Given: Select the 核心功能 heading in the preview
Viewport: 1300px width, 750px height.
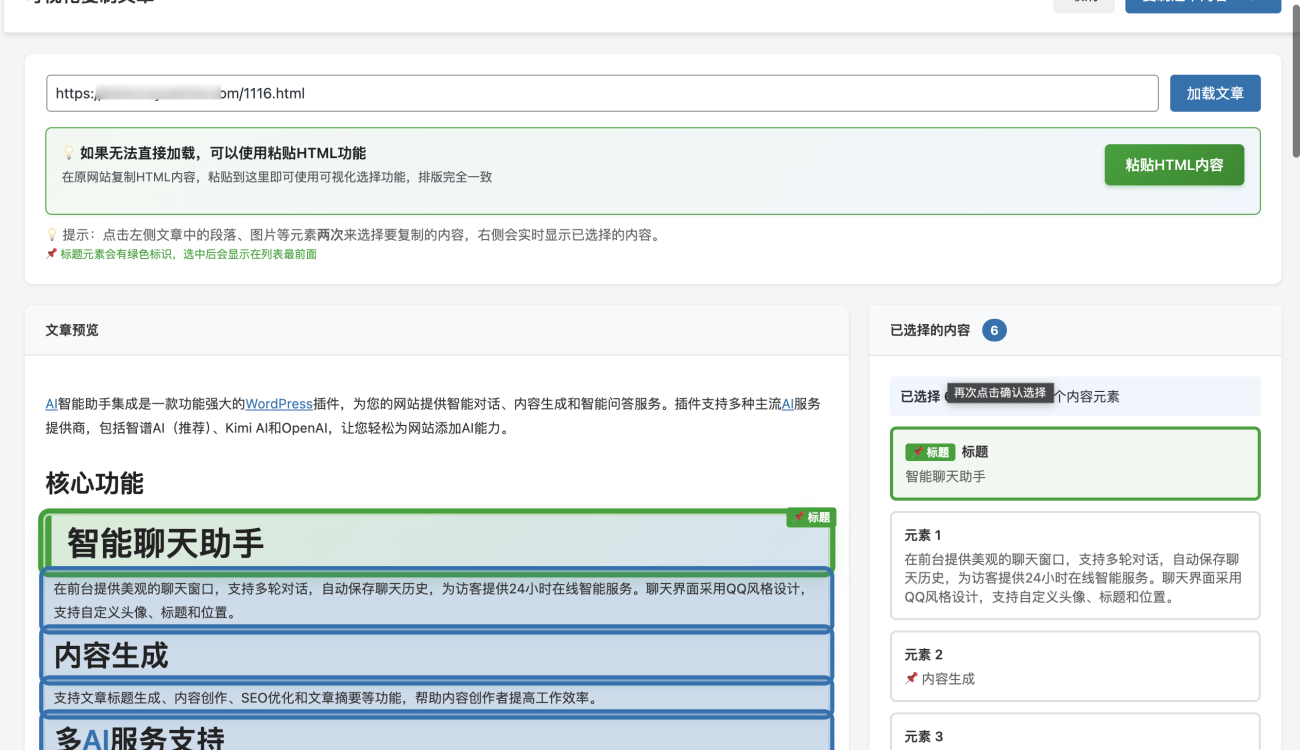Looking at the screenshot, I should (95, 484).
